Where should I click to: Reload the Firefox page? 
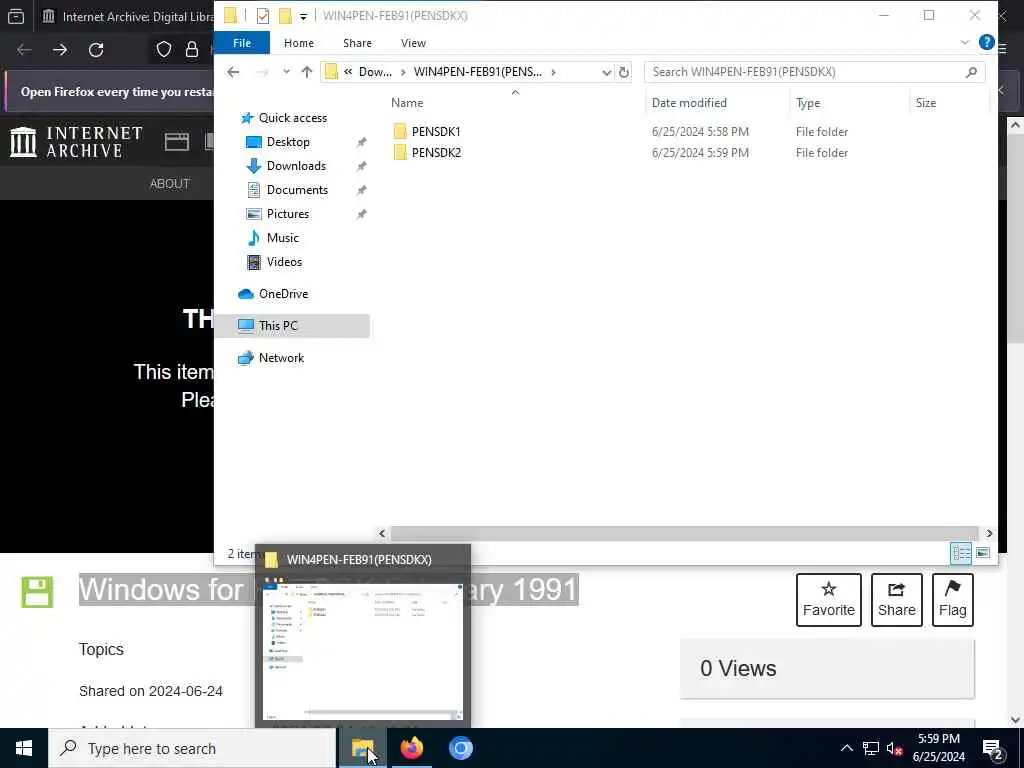96,50
